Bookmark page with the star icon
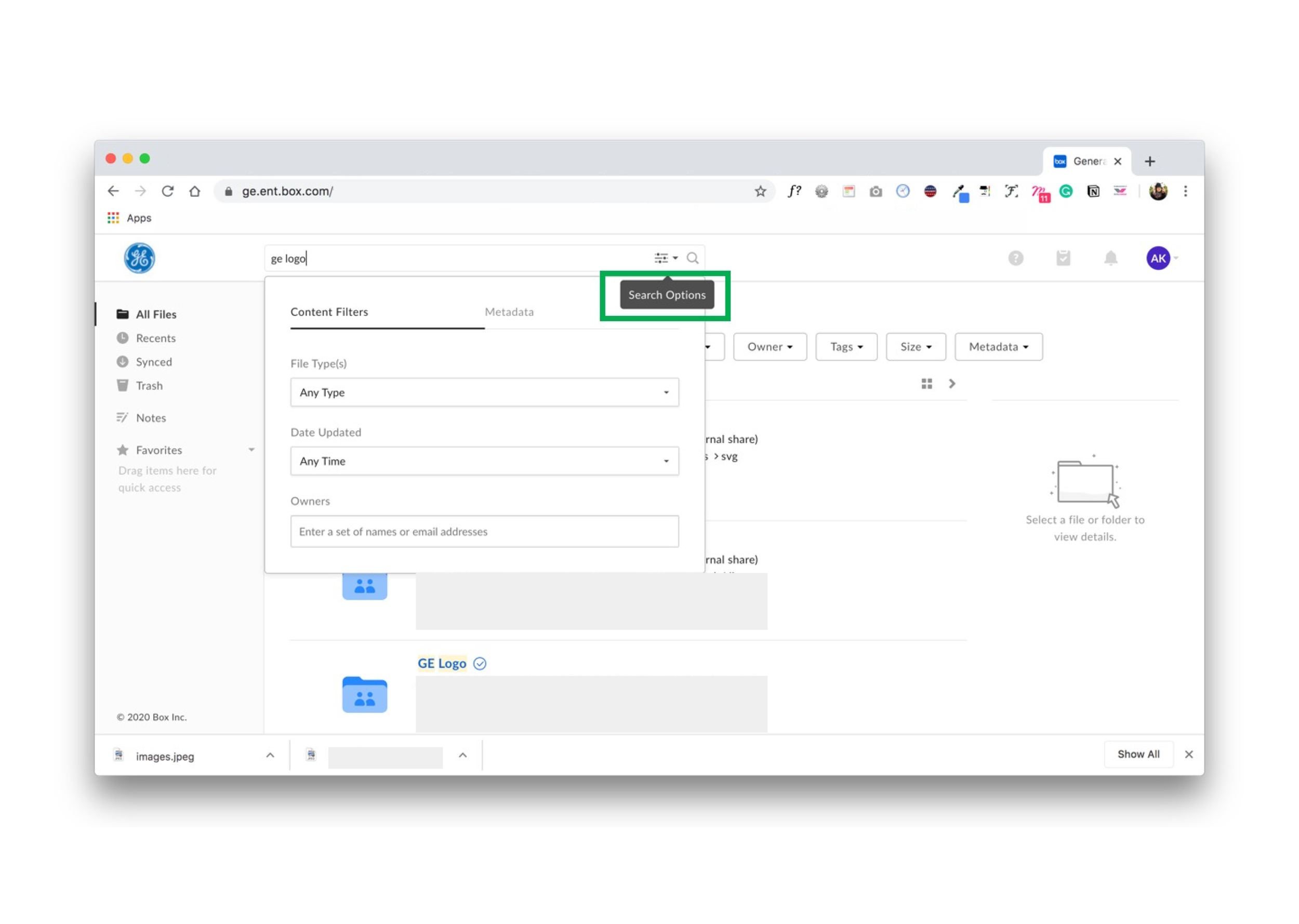Image resolution: width=1299 pixels, height=924 pixels. pos(760,191)
